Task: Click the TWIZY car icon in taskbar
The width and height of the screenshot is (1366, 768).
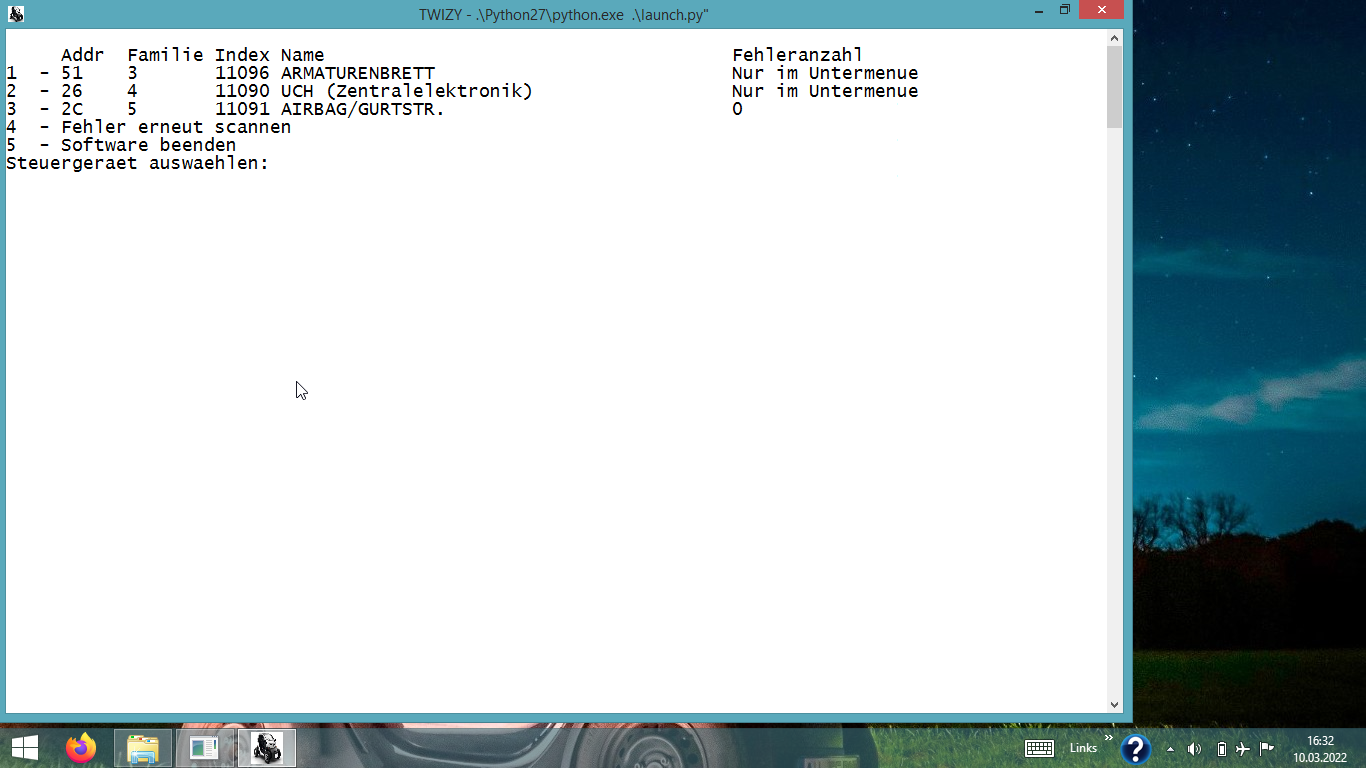Action: (267, 748)
